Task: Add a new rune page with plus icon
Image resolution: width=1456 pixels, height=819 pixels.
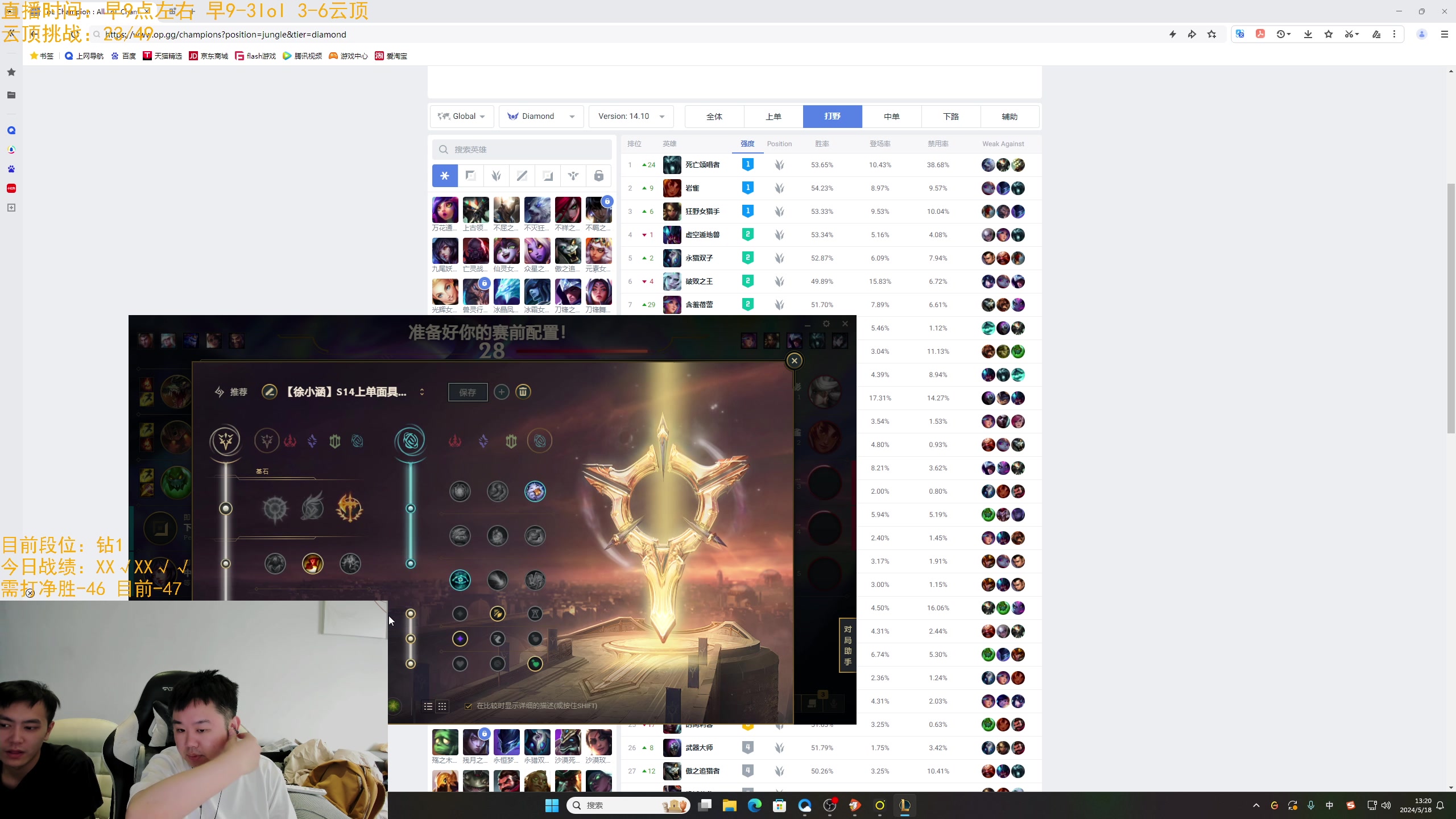Action: coord(501,392)
